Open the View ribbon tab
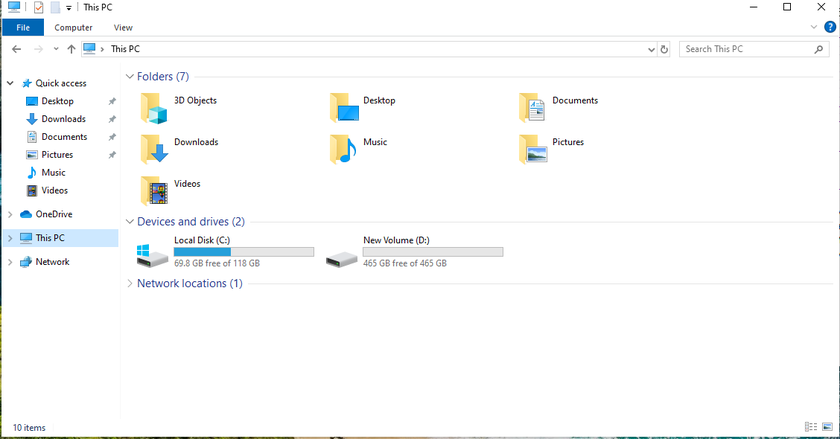This screenshot has width=840, height=439. click(123, 27)
